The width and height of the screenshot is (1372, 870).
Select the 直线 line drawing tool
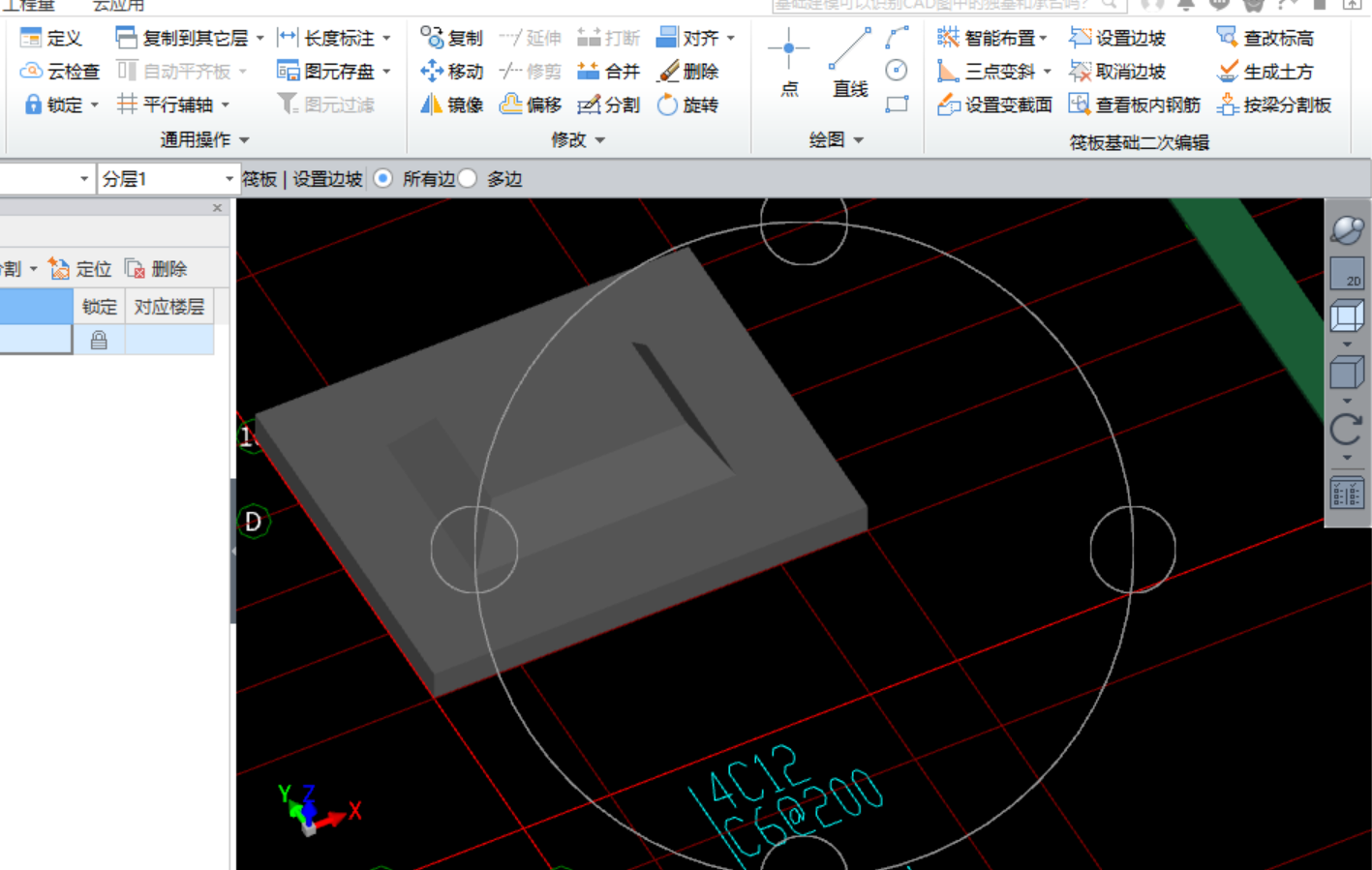click(850, 64)
